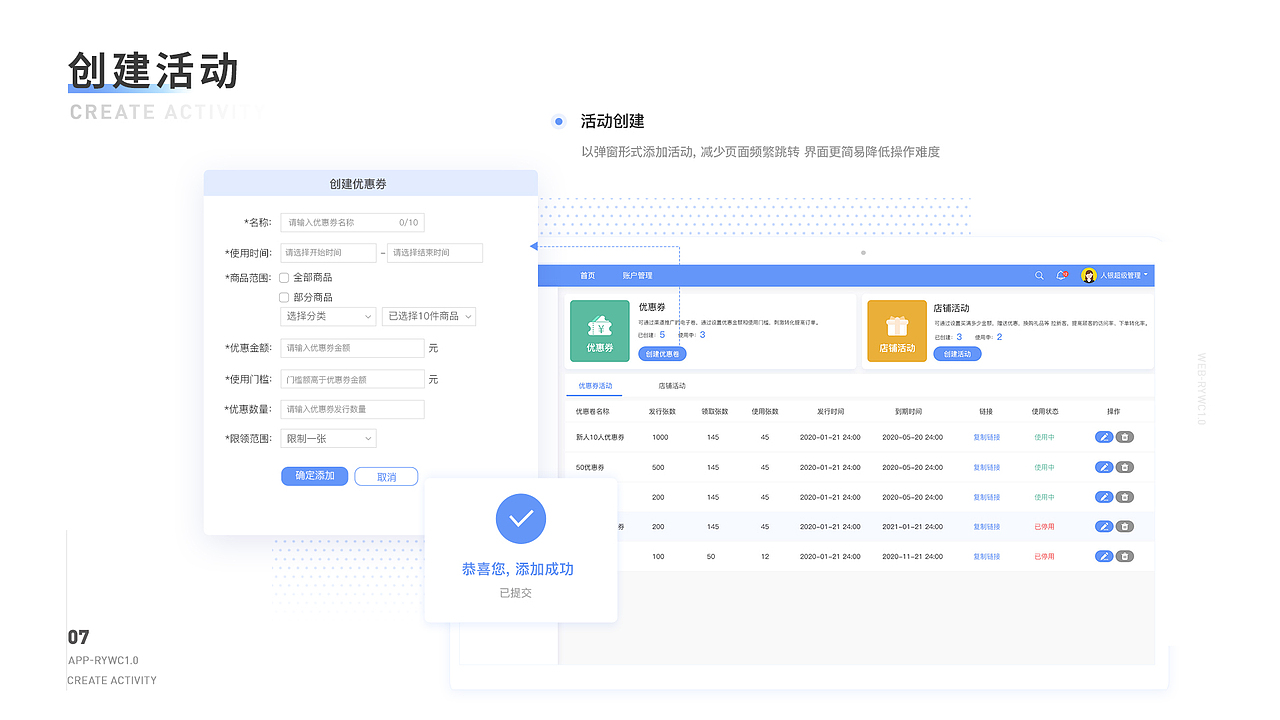
Task: Click the 发行张数 column header
Action: pos(662,411)
